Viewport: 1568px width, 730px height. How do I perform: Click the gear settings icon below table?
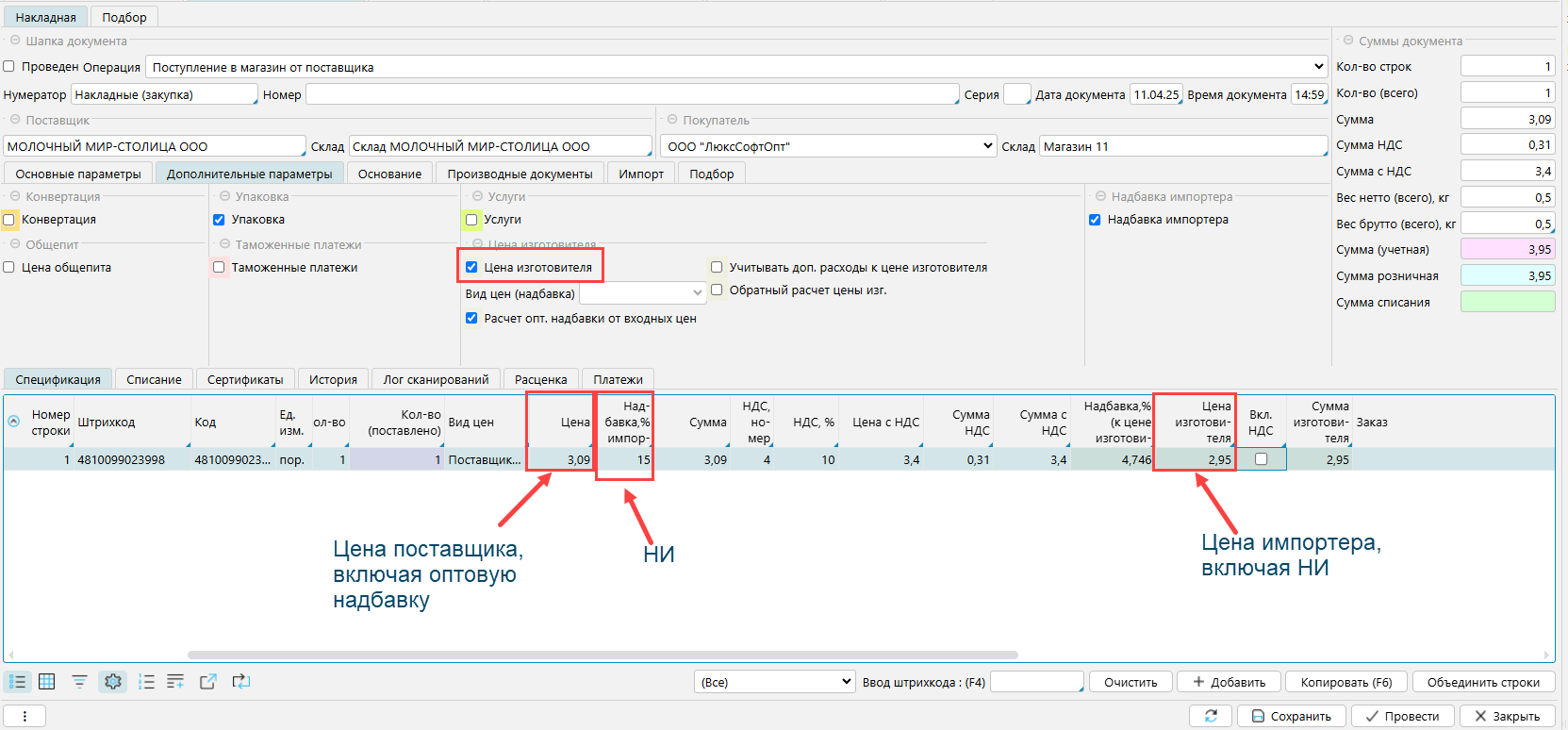coord(113,682)
